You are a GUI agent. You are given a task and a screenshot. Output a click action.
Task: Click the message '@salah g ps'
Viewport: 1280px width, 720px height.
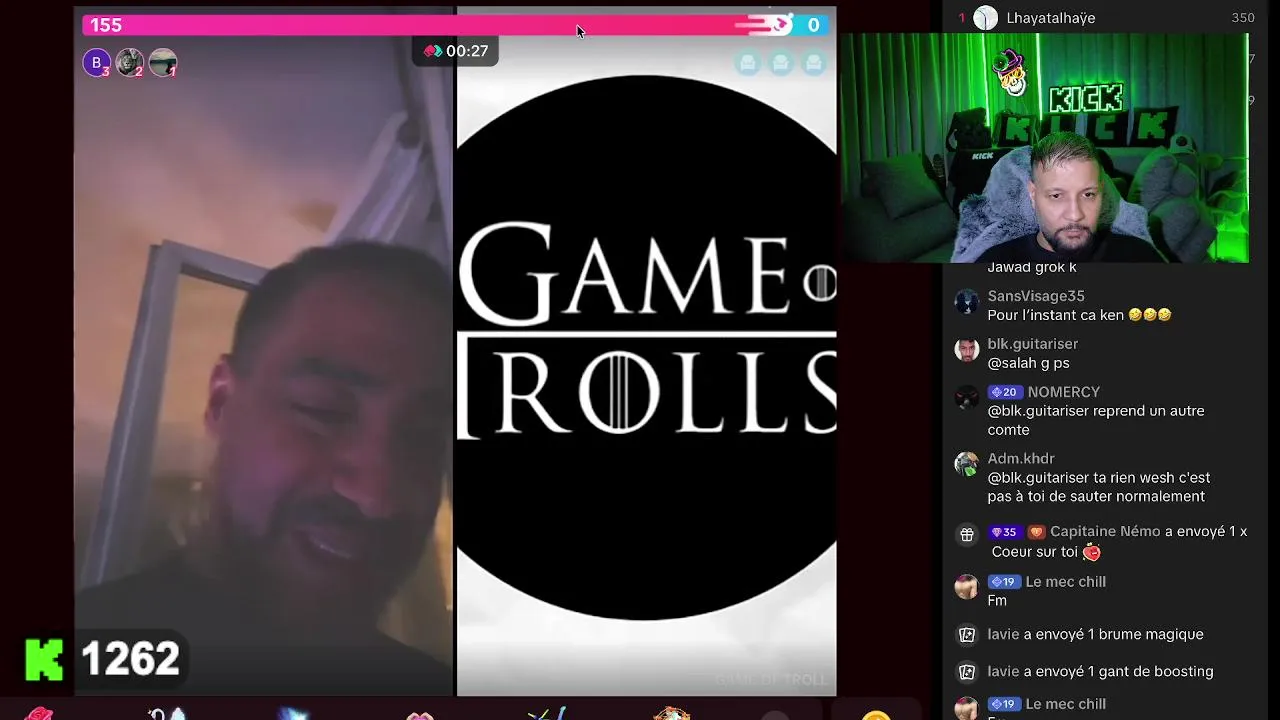[1028, 363]
